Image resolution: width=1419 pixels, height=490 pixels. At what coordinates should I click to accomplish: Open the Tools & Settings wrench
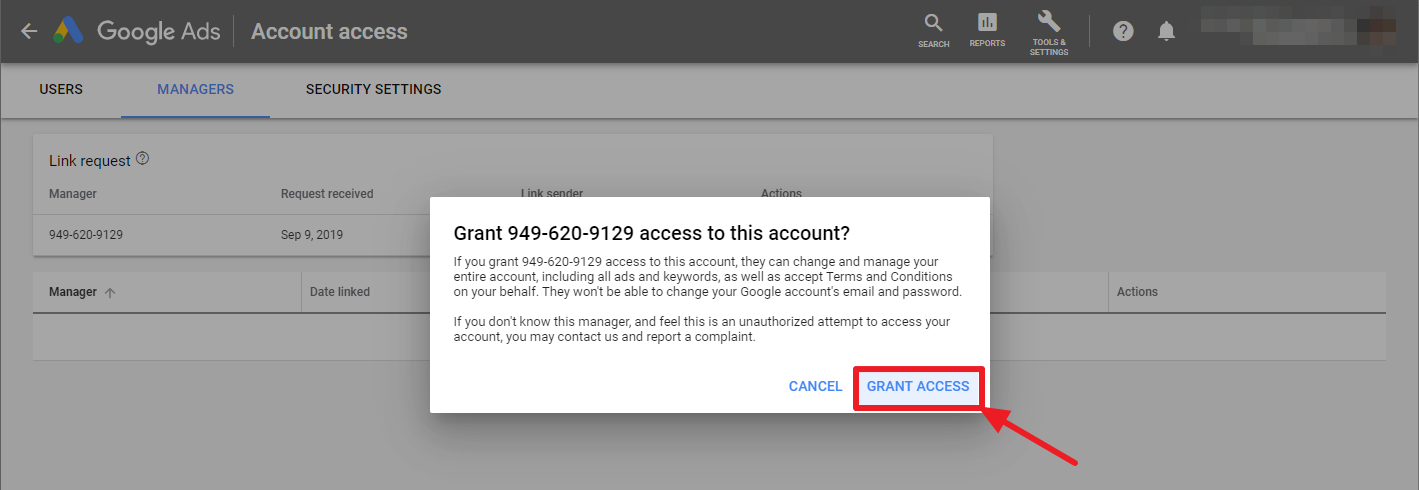coord(1049,24)
